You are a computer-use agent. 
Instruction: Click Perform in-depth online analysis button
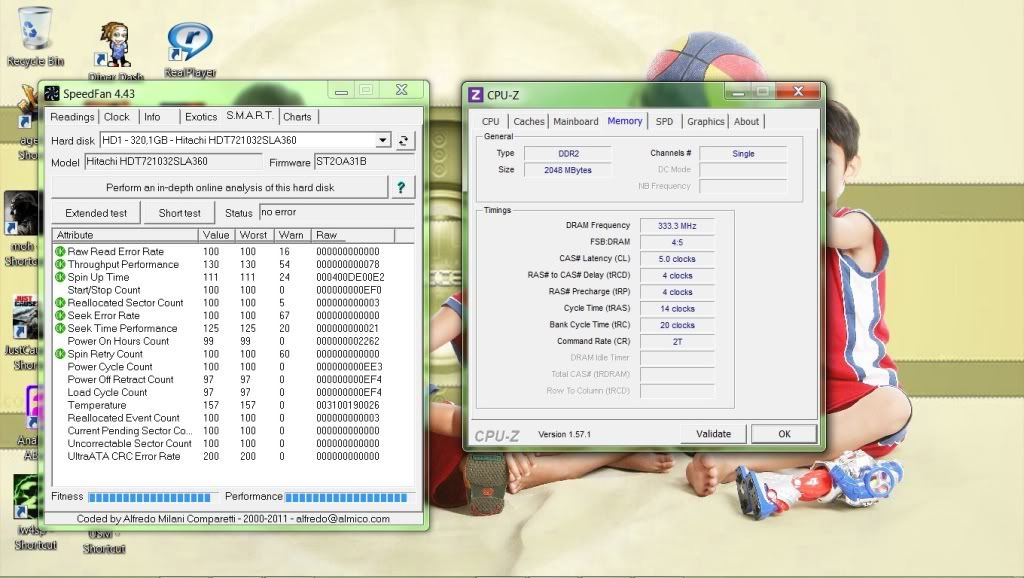[x=220, y=187]
